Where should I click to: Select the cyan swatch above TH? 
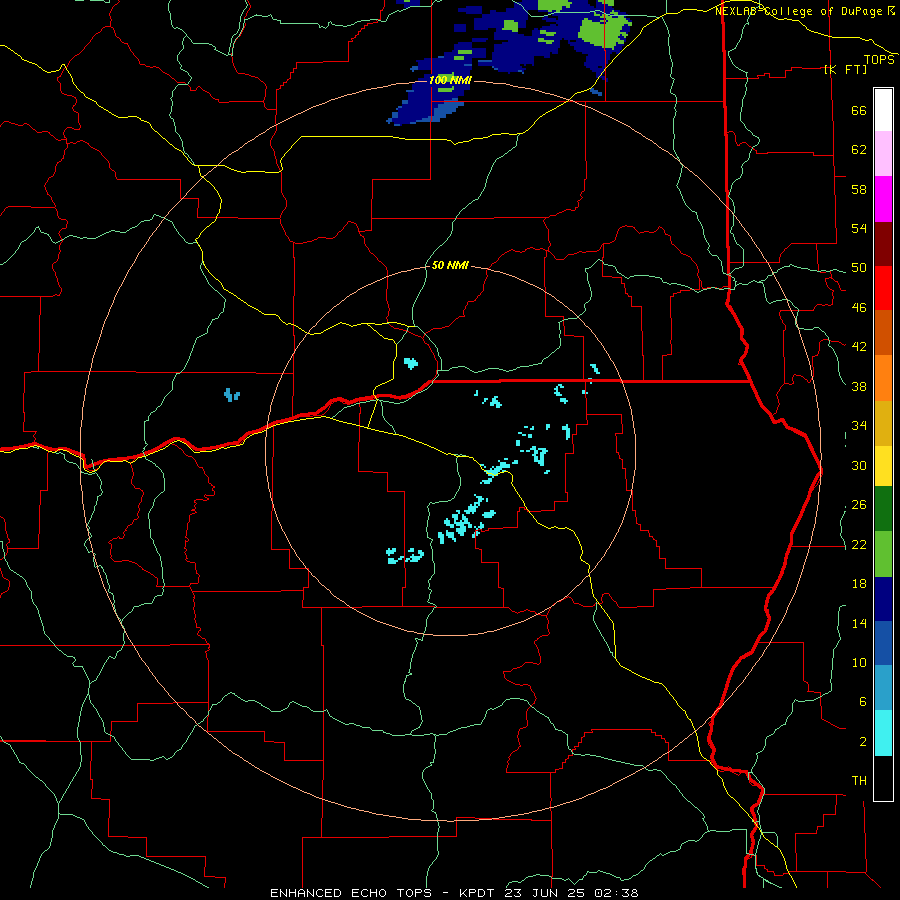pos(883,733)
